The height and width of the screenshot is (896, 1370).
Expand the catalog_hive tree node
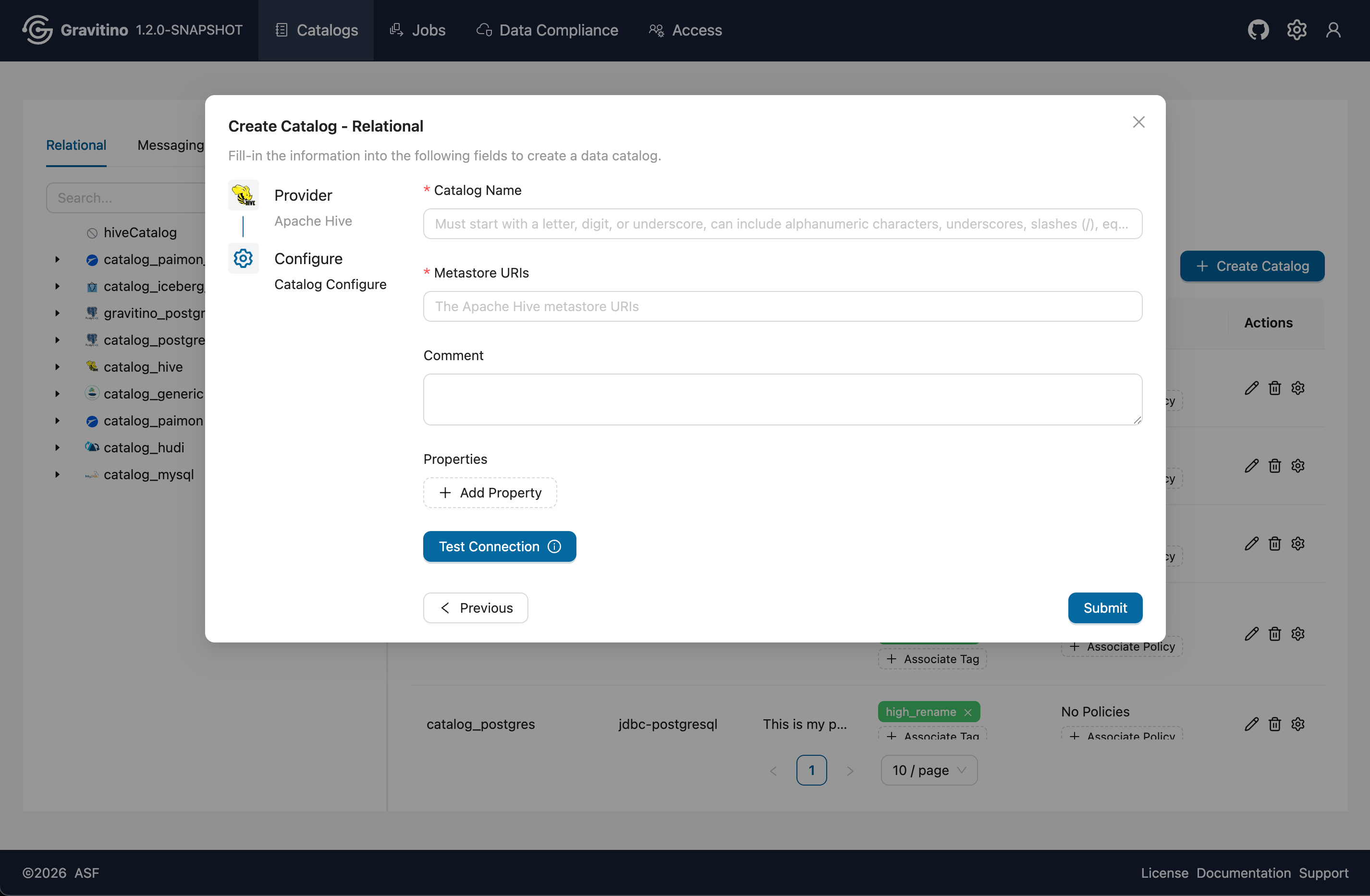coord(58,366)
